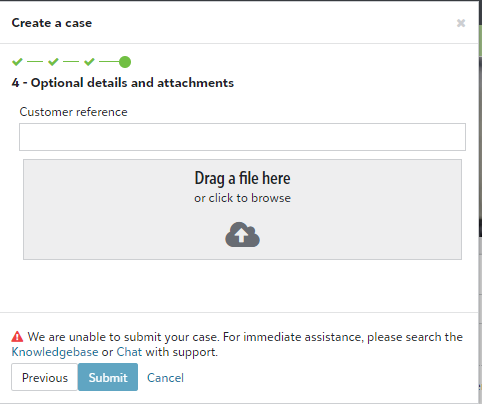Cancel case creation
Image resolution: width=482 pixels, height=404 pixels.
[x=165, y=378]
